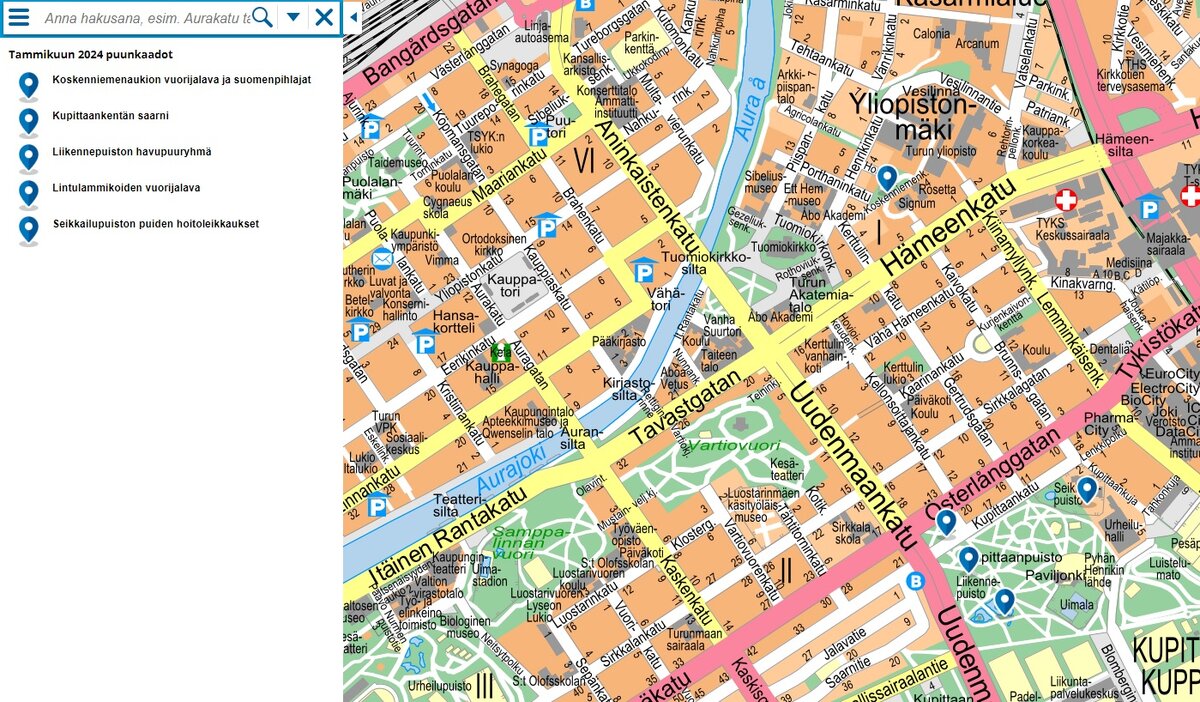Select Koskenniemenaukion vuorijalava ja suomenpihlajat list entry
The image size is (1200, 702).
(181, 80)
